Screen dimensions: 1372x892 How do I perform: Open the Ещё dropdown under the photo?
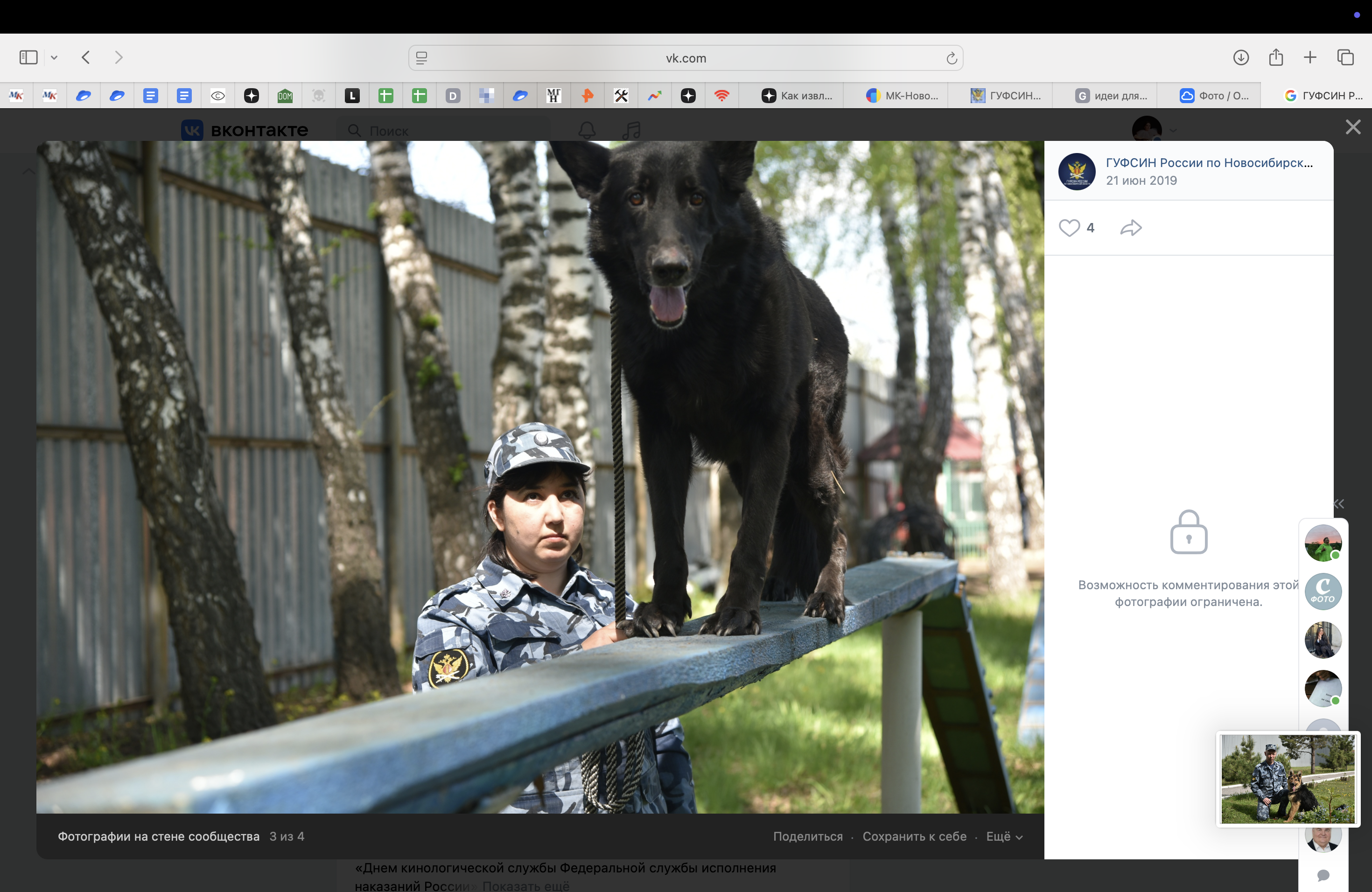(x=1004, y=836)
